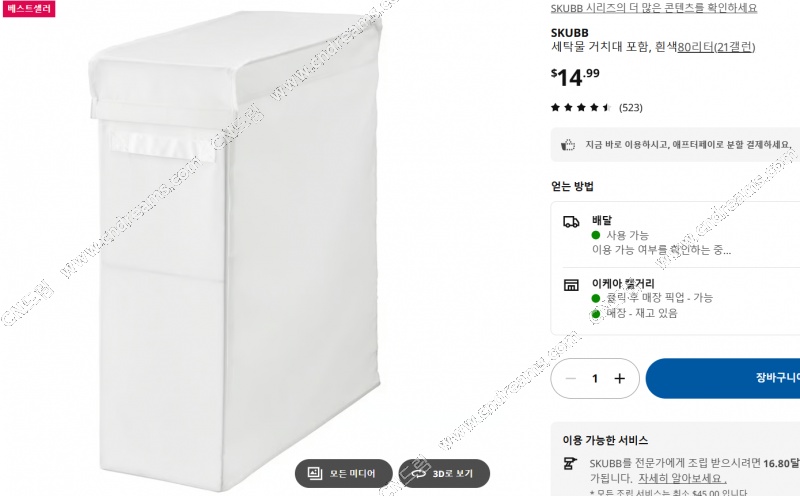Open the (523) review count
The width and height of the screenshot is (800, 496).
[631, 108]
